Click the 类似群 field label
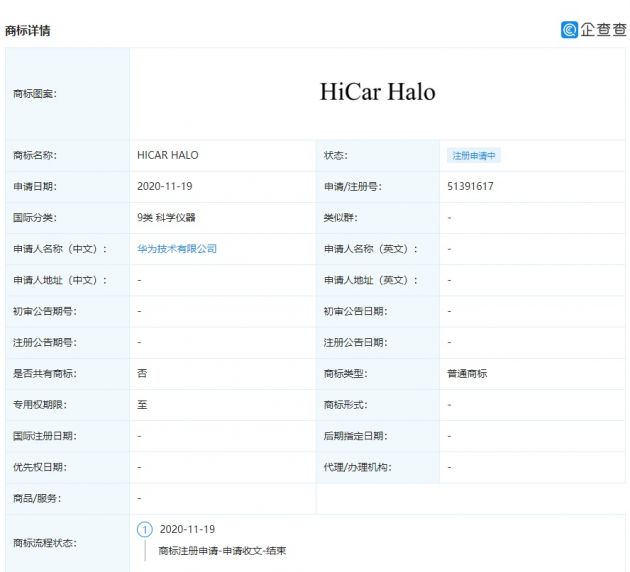Image resolution: width=630 pixels, height=572 pixels. [x=341, y=218]
